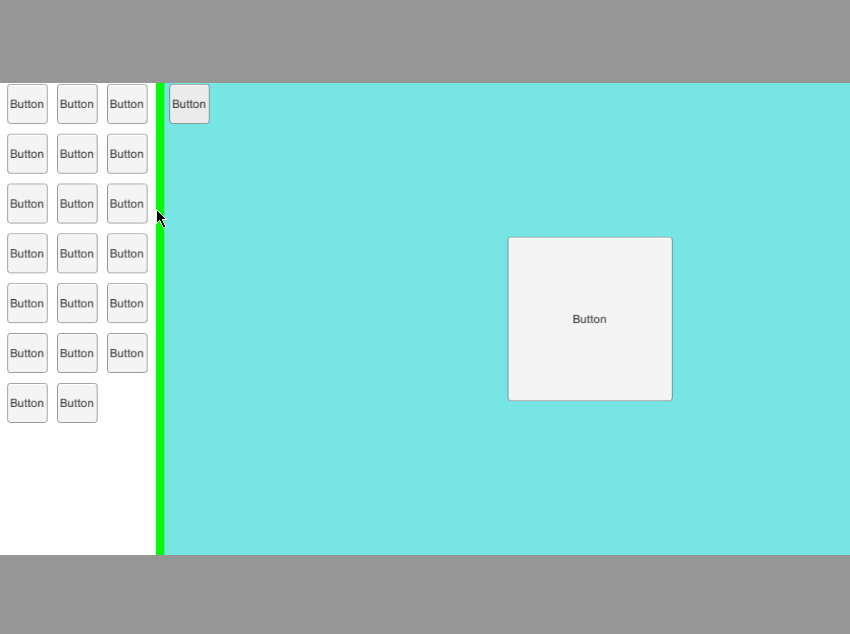Activate third-row, first-column Button in white panel
The image size is (850, 634).
tap(27, 204)
